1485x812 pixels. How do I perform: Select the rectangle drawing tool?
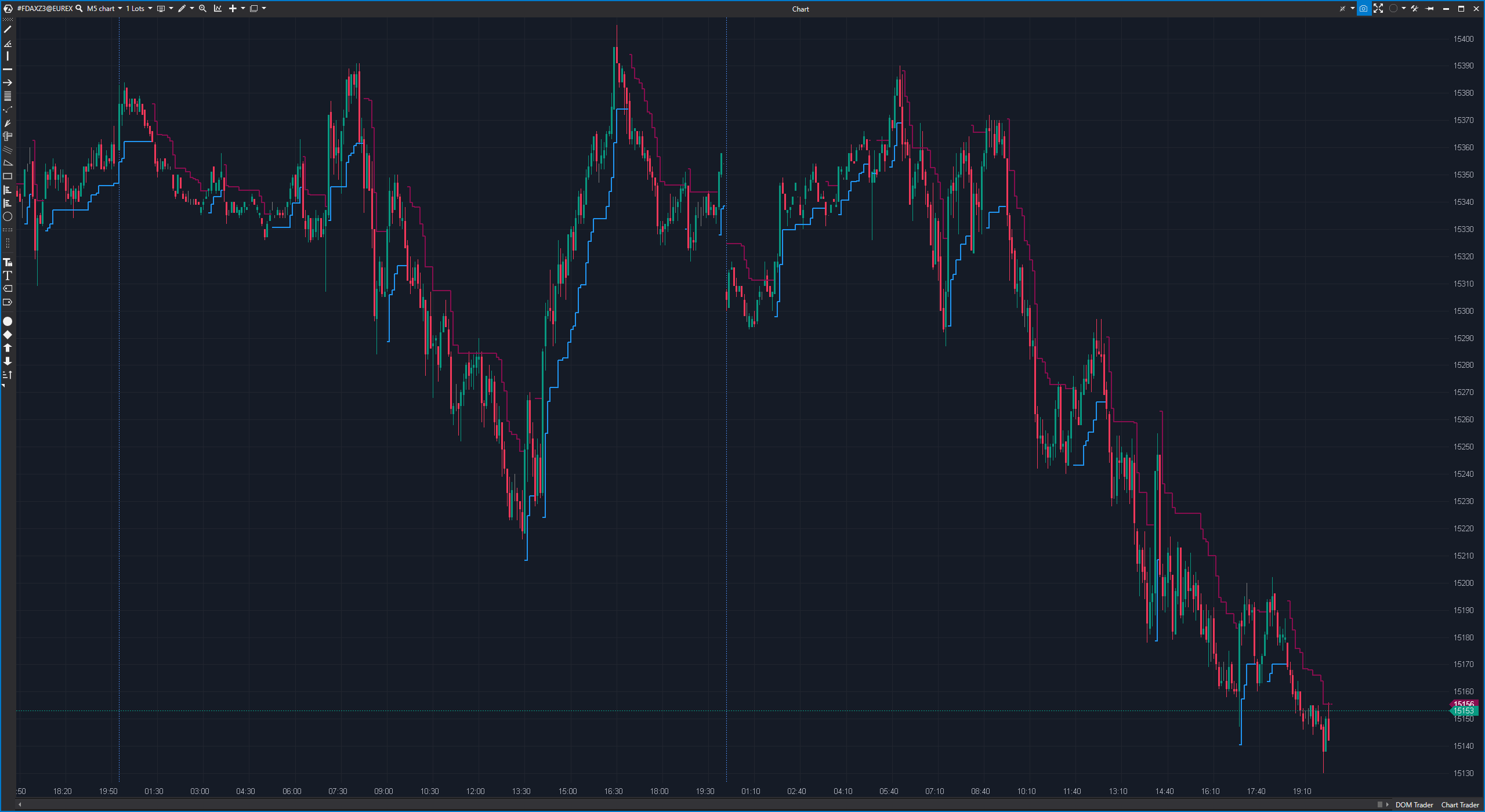click(x=8, y=176)
